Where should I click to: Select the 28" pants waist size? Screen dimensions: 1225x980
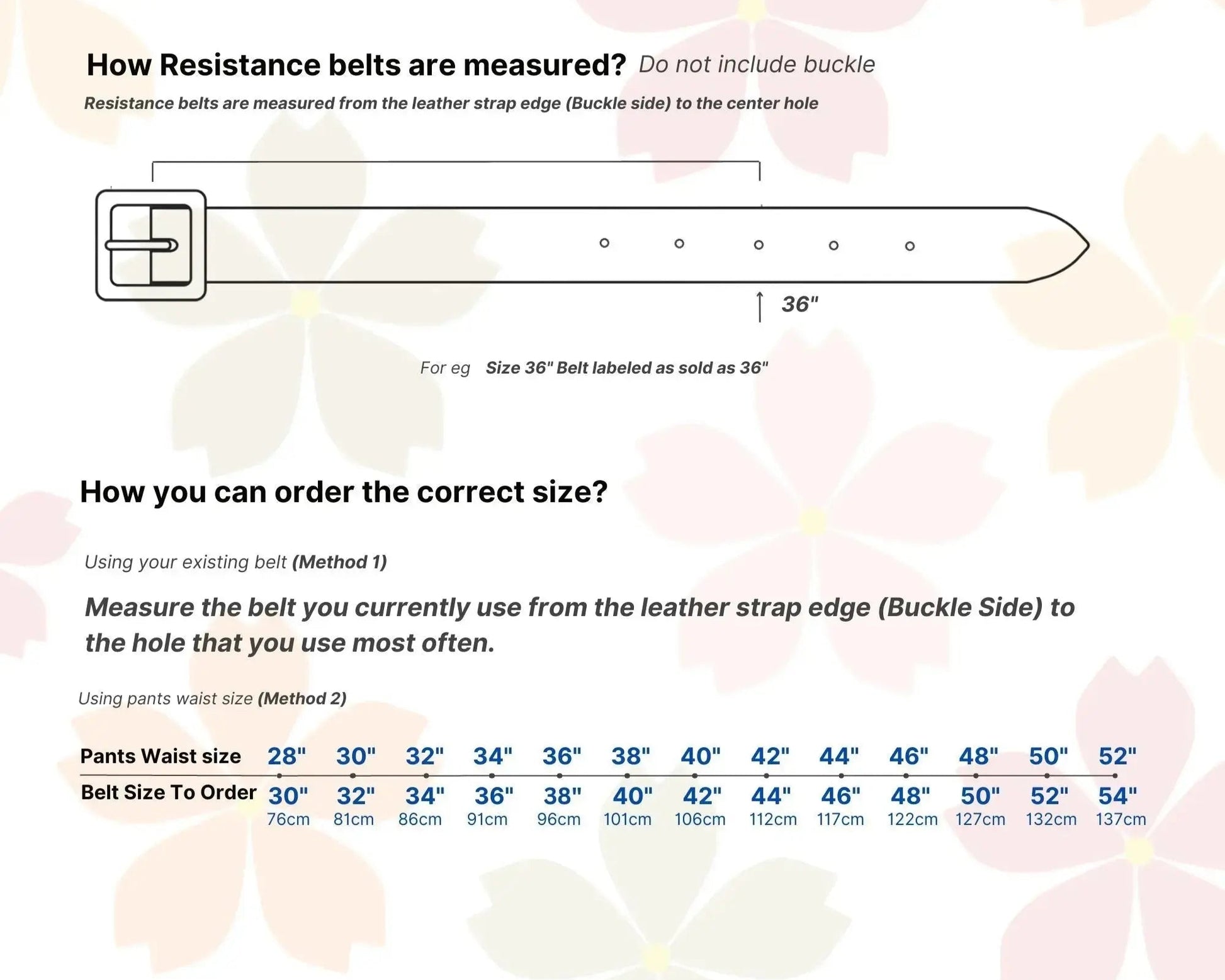coord(286,755)
